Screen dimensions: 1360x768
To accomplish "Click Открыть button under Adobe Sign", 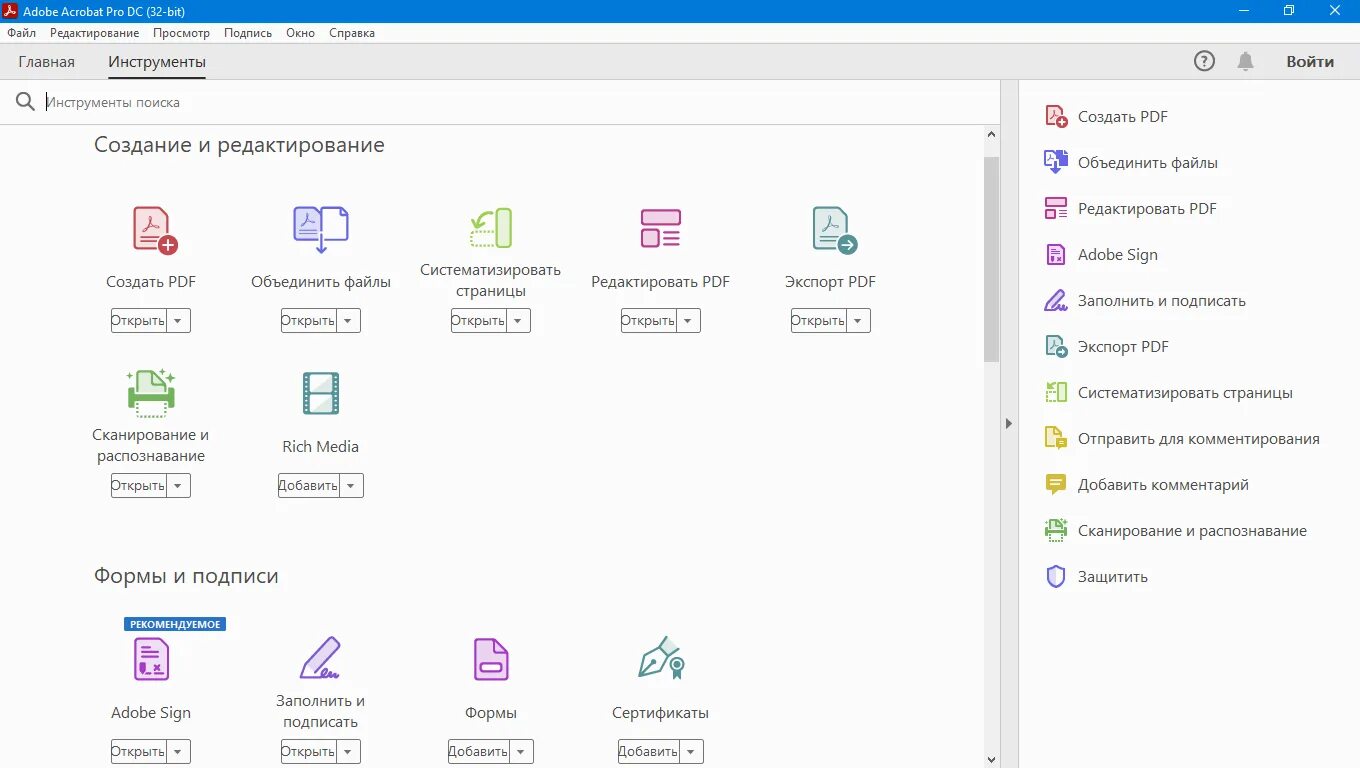I will pyautogui.click(x=138, y=752).
